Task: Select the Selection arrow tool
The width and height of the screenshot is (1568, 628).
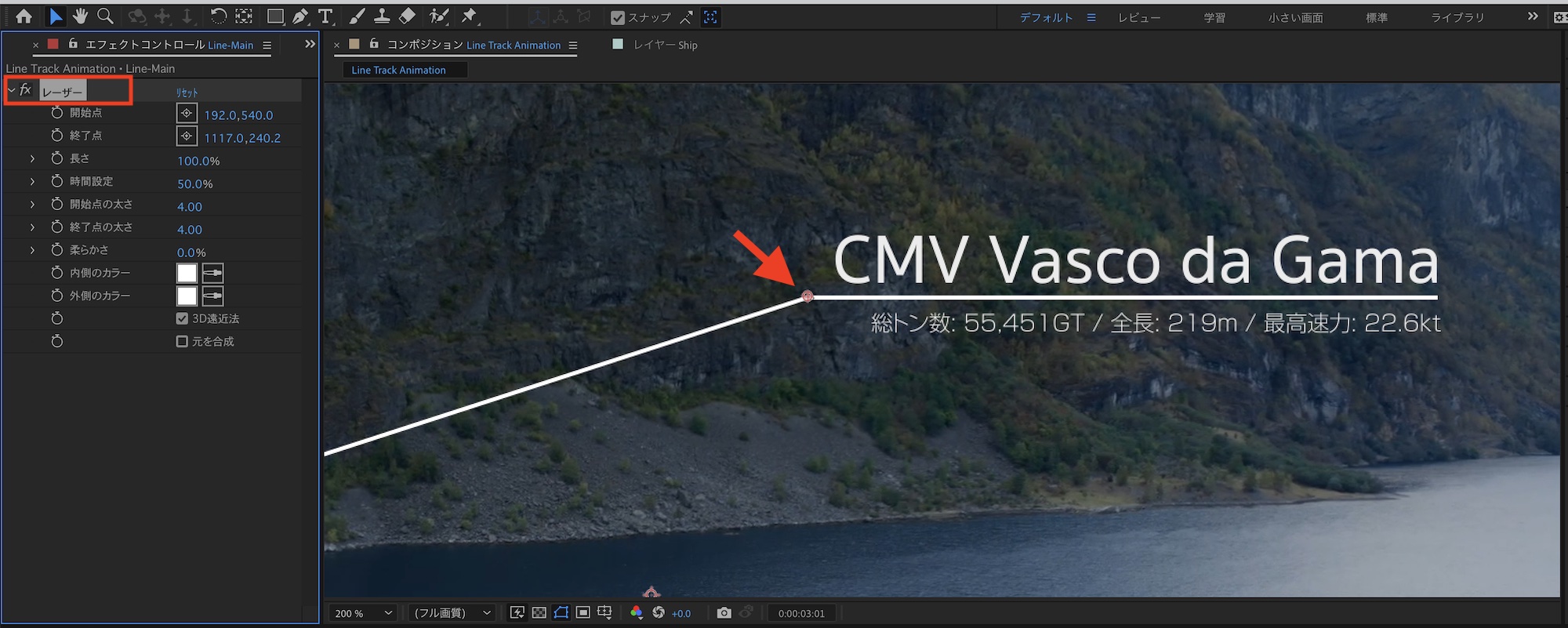Action: pos(56,16)
